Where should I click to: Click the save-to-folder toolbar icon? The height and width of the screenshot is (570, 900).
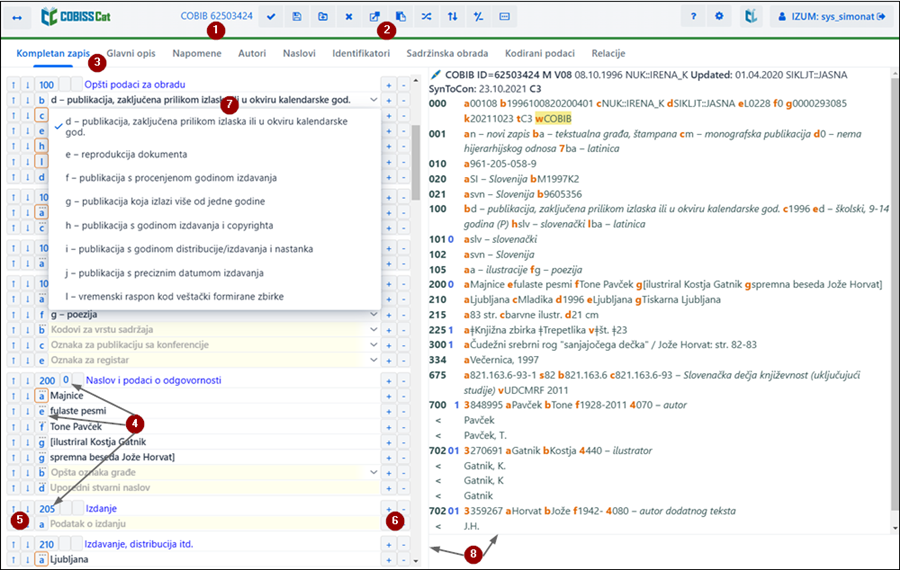pos(323,17)
